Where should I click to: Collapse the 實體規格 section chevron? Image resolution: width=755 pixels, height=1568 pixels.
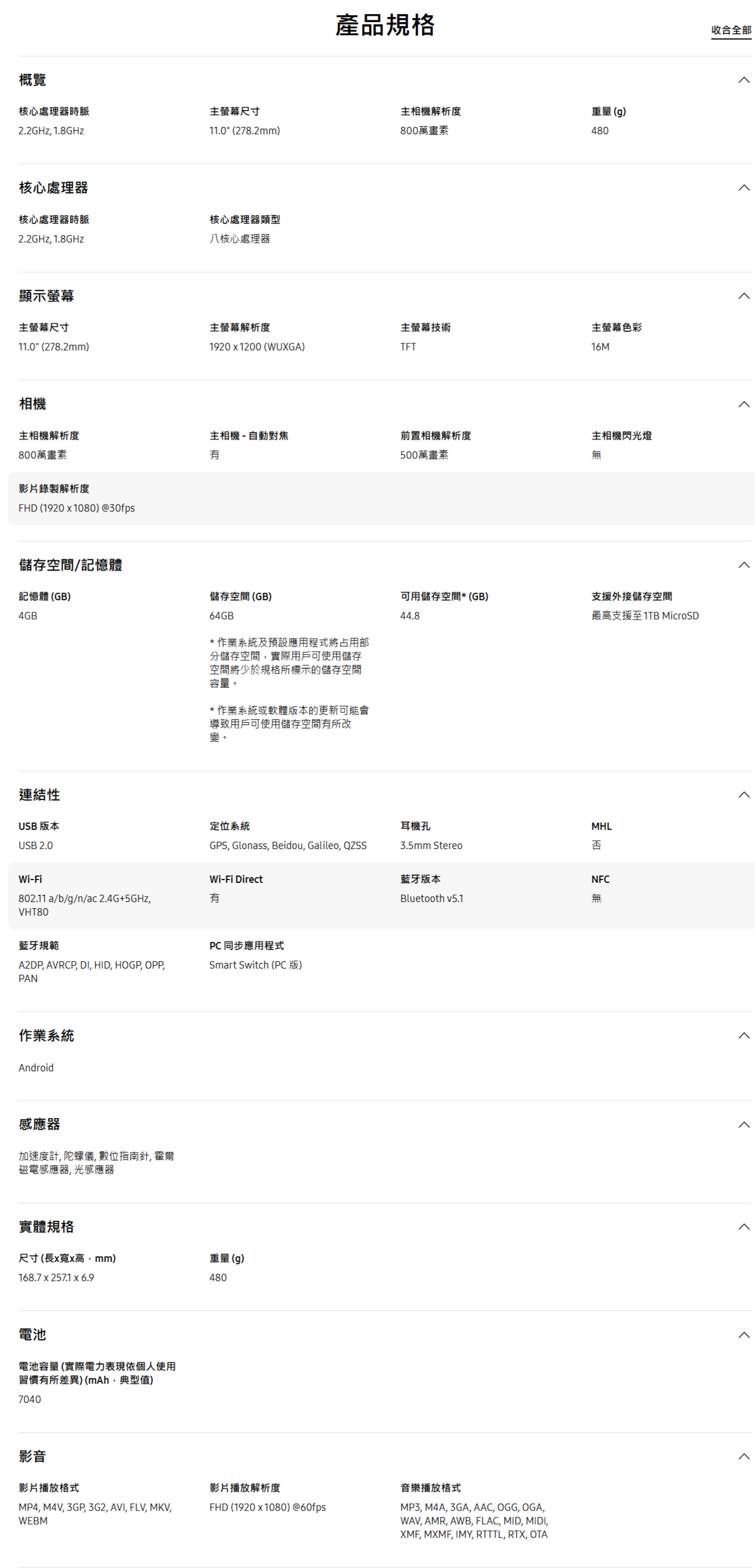tap(743, 1226)
